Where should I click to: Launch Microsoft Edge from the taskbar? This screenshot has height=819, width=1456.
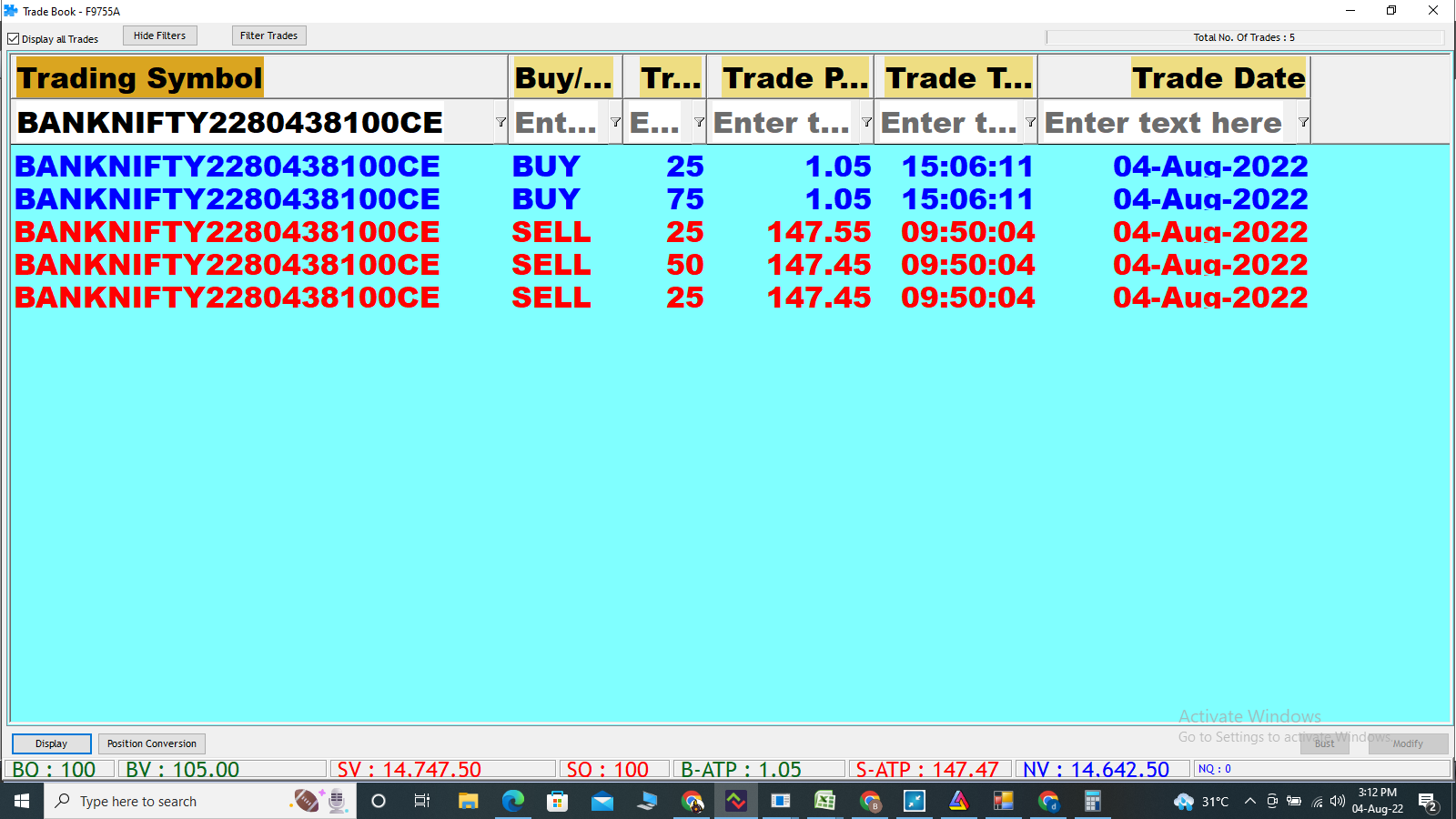(513, 801)
